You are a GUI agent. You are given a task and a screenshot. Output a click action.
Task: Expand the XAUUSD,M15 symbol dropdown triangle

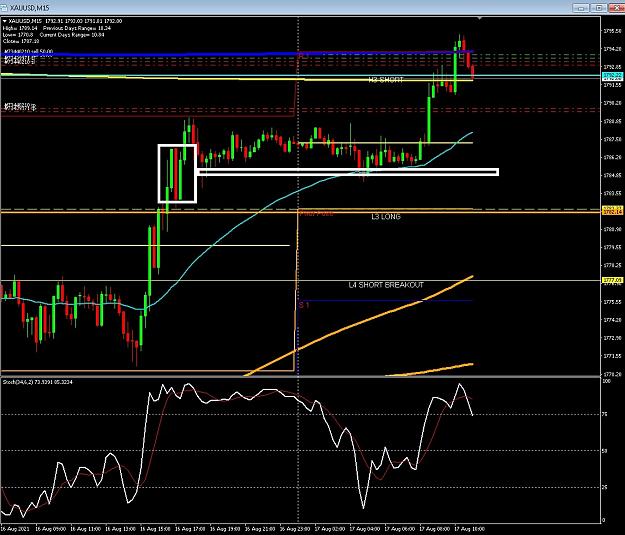tap(4, 21)
